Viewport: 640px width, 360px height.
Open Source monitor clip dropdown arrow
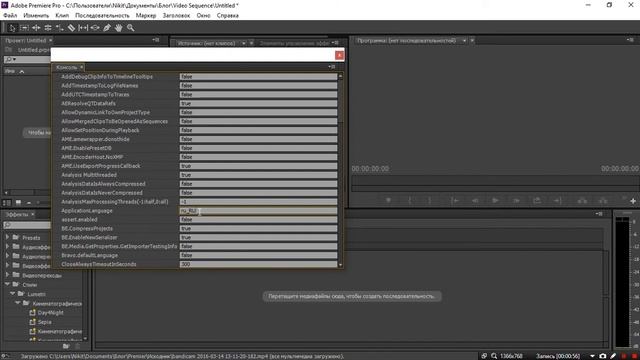pos(244,43)
